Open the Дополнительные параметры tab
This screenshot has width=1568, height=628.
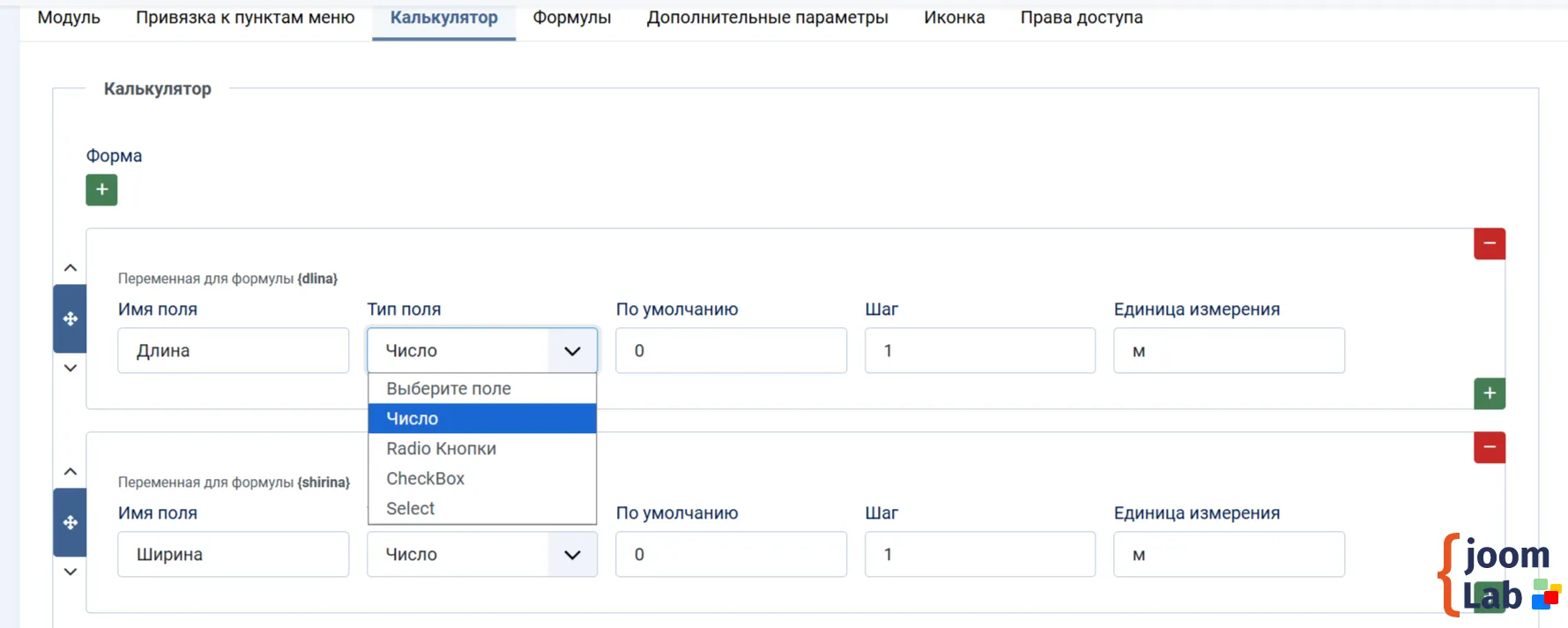(x=767, y=18)
